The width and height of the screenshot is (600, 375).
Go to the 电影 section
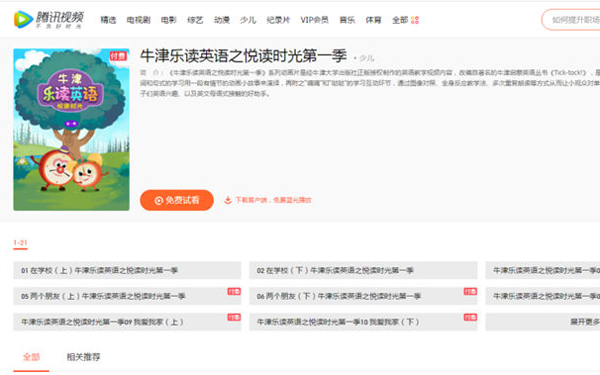click(169, 20)
